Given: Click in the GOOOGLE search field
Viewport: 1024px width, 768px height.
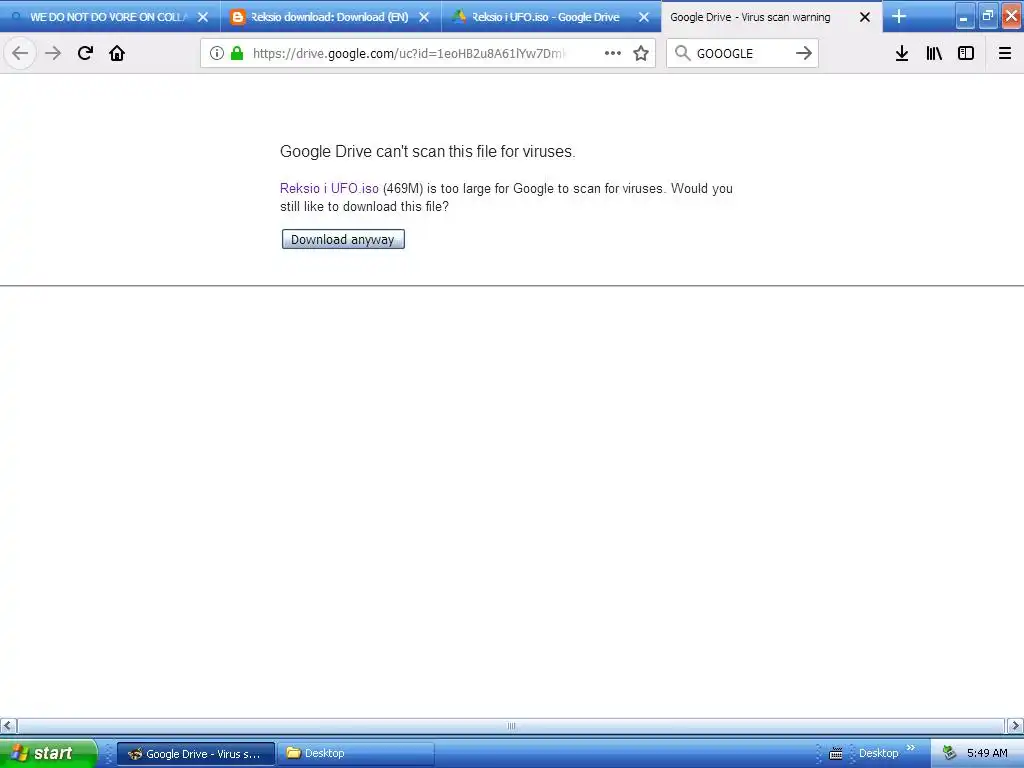Looking at the screenshot, I should pyautogui.click(x=741, y=54).
